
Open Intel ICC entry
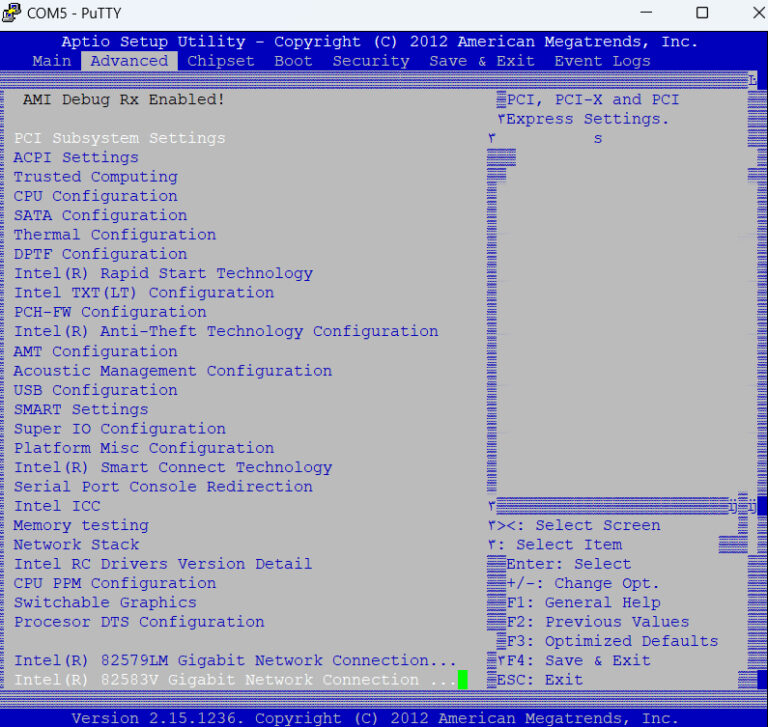pyautogui.click(x=57, y=506)
